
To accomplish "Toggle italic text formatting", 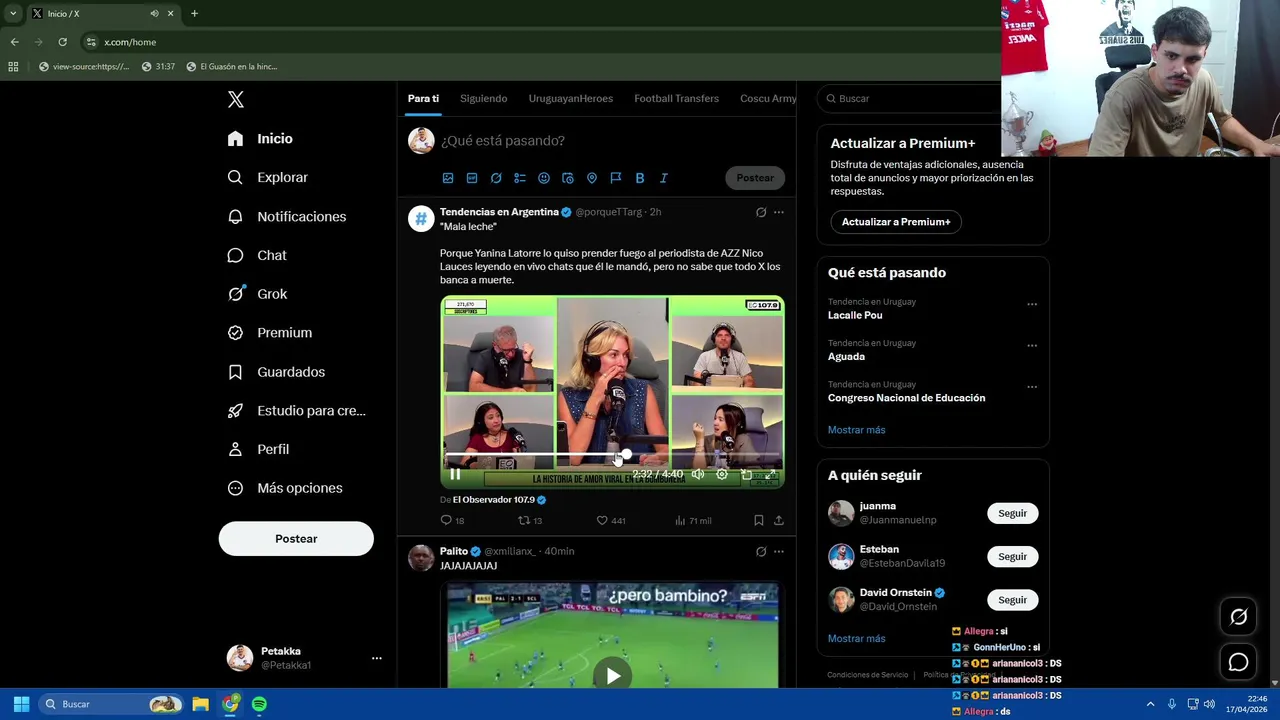I will point(664,178).
